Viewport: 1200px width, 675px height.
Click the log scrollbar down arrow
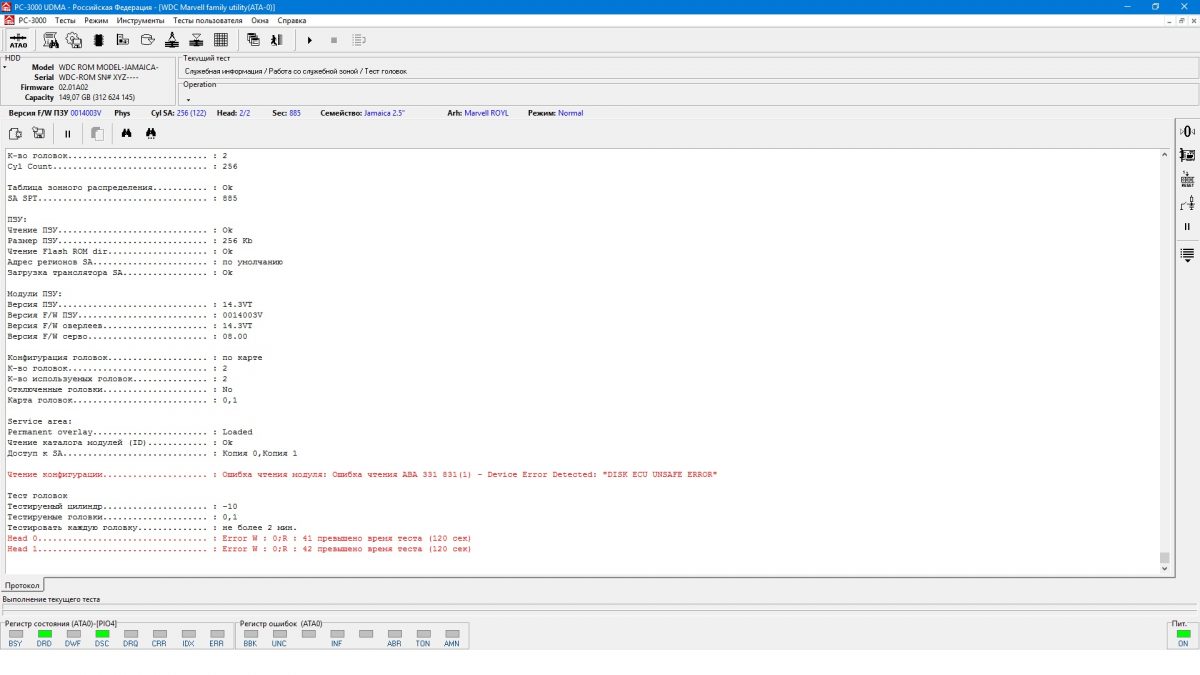click(1164, 568)
